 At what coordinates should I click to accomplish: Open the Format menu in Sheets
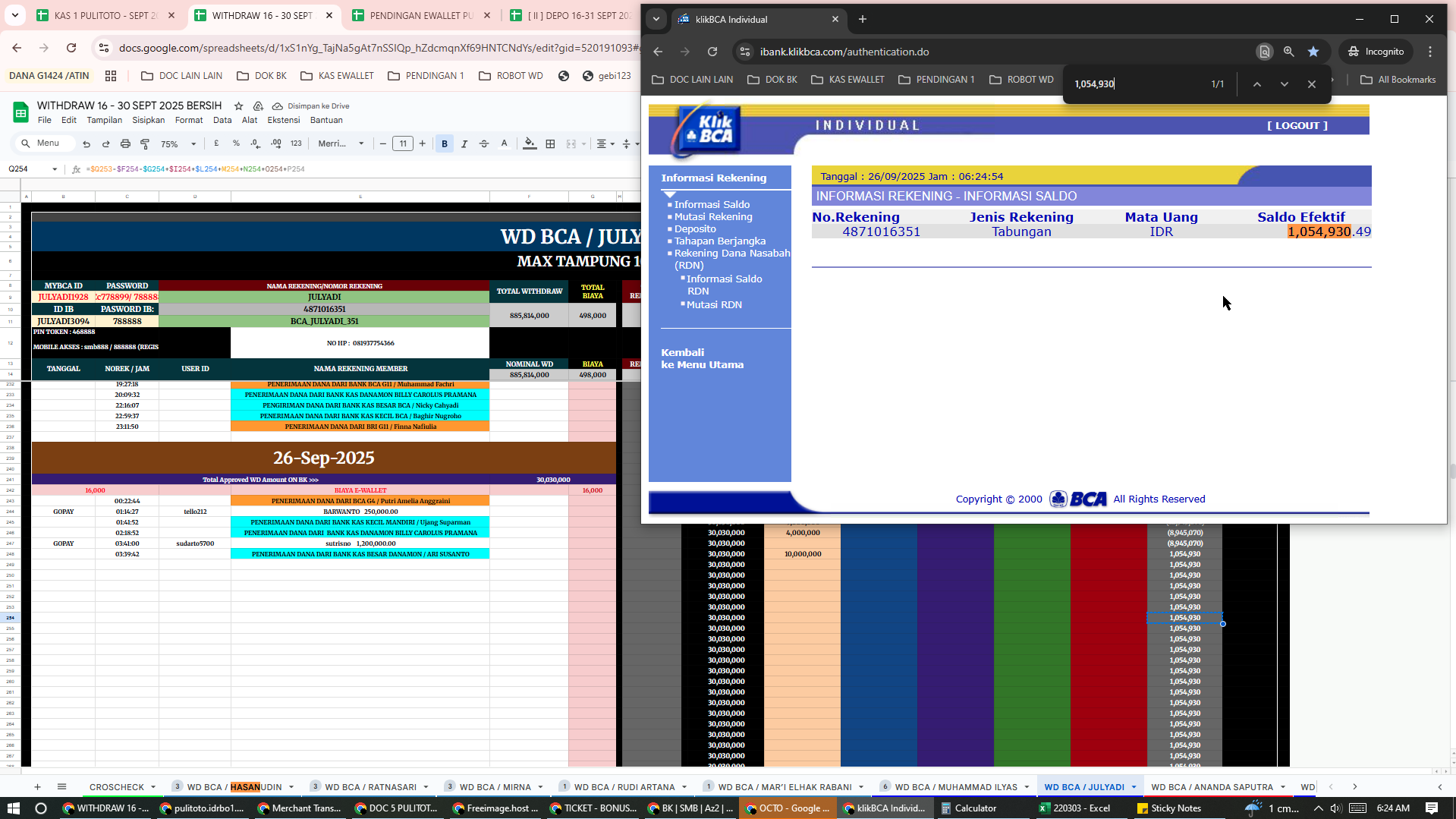coord(189,120)
